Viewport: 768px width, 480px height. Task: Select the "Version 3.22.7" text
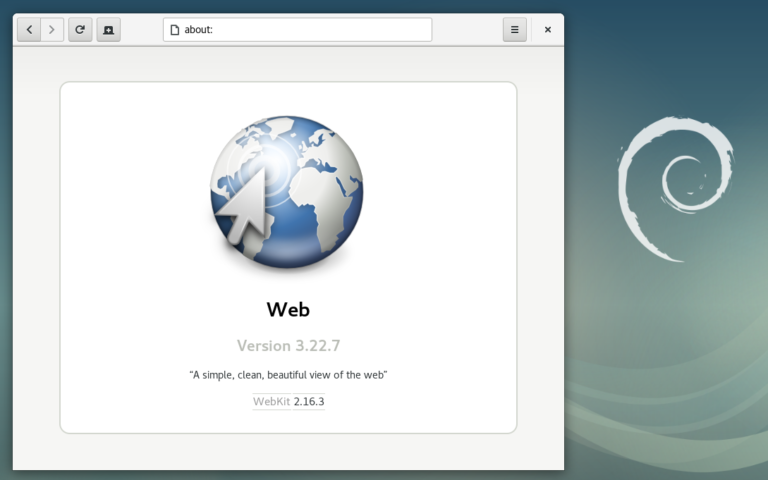point(288,346)
